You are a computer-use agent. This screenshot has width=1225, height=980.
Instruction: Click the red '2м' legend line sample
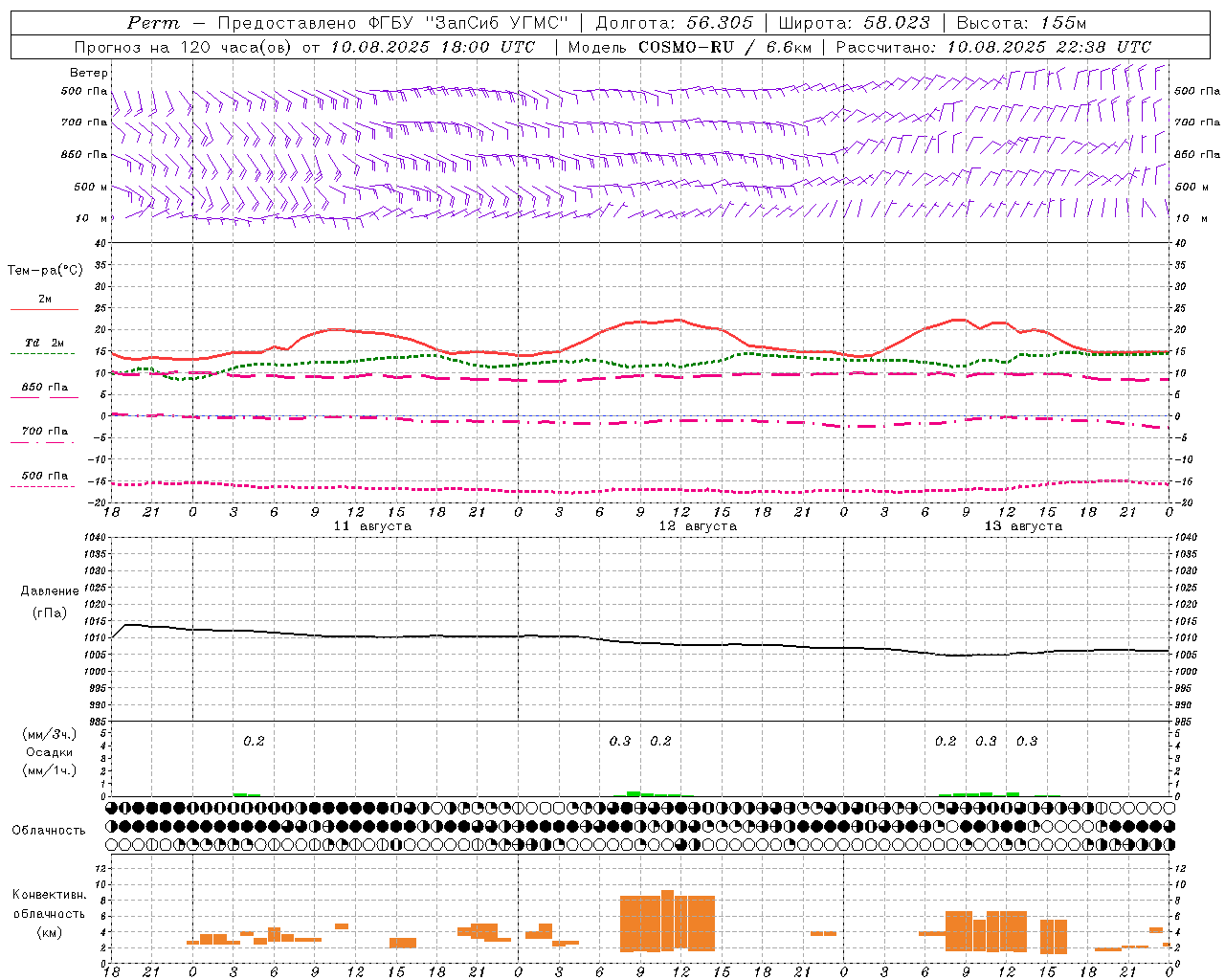click(44, 310)
